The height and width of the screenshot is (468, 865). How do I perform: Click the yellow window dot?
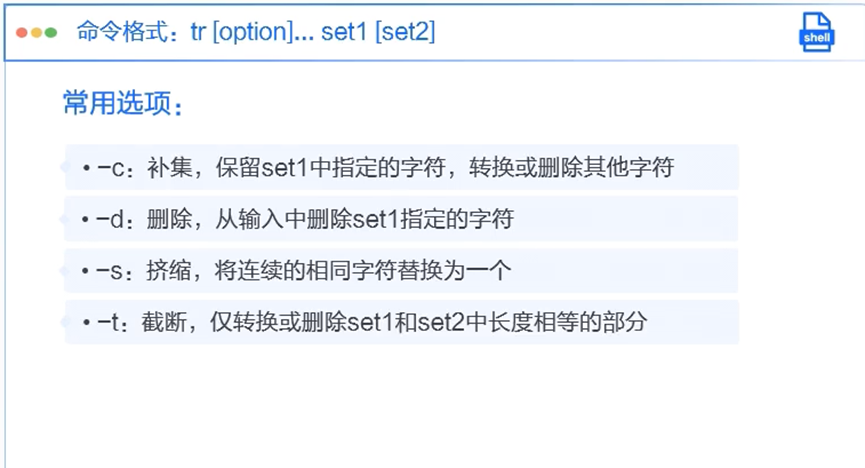[x=36, y=33]
